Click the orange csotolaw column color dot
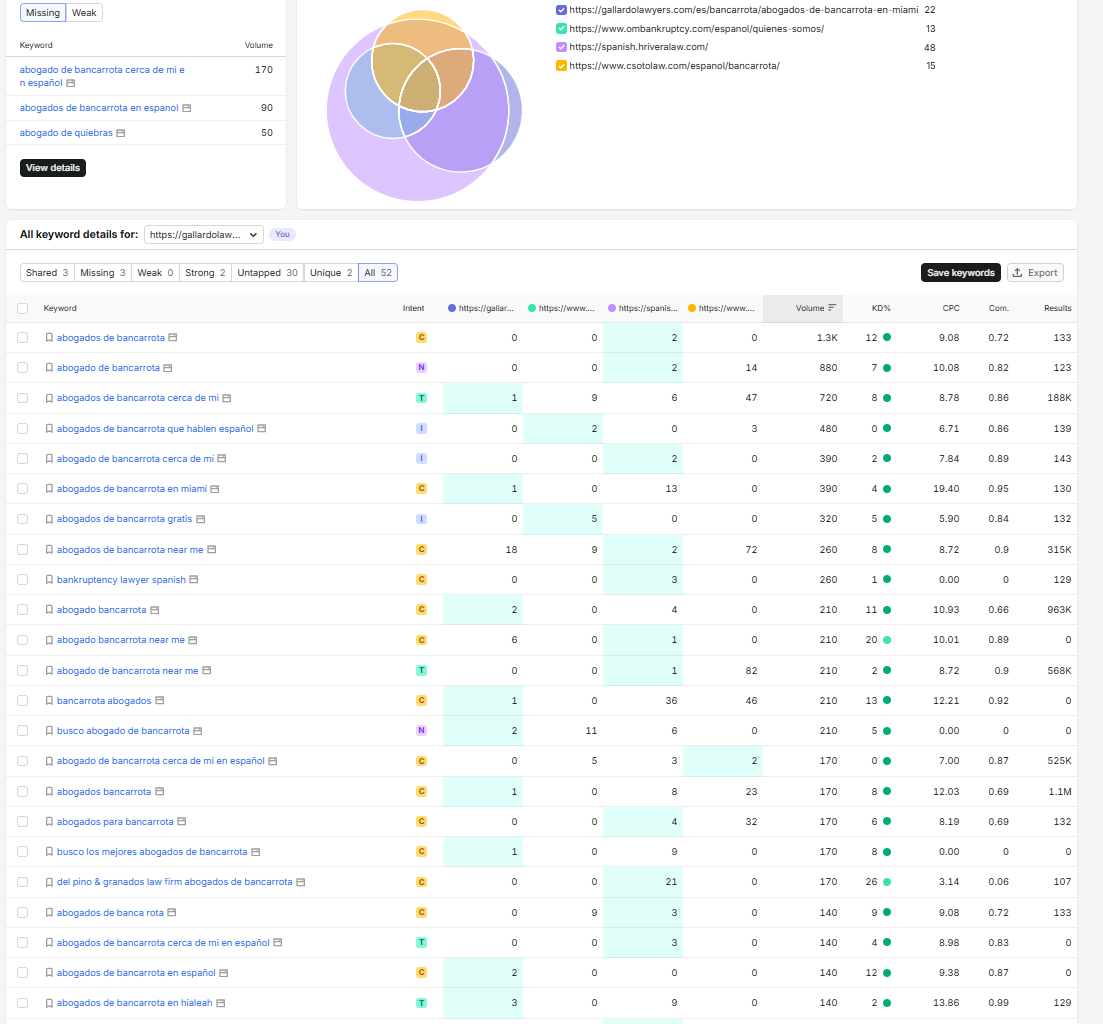 click(692, 308)
